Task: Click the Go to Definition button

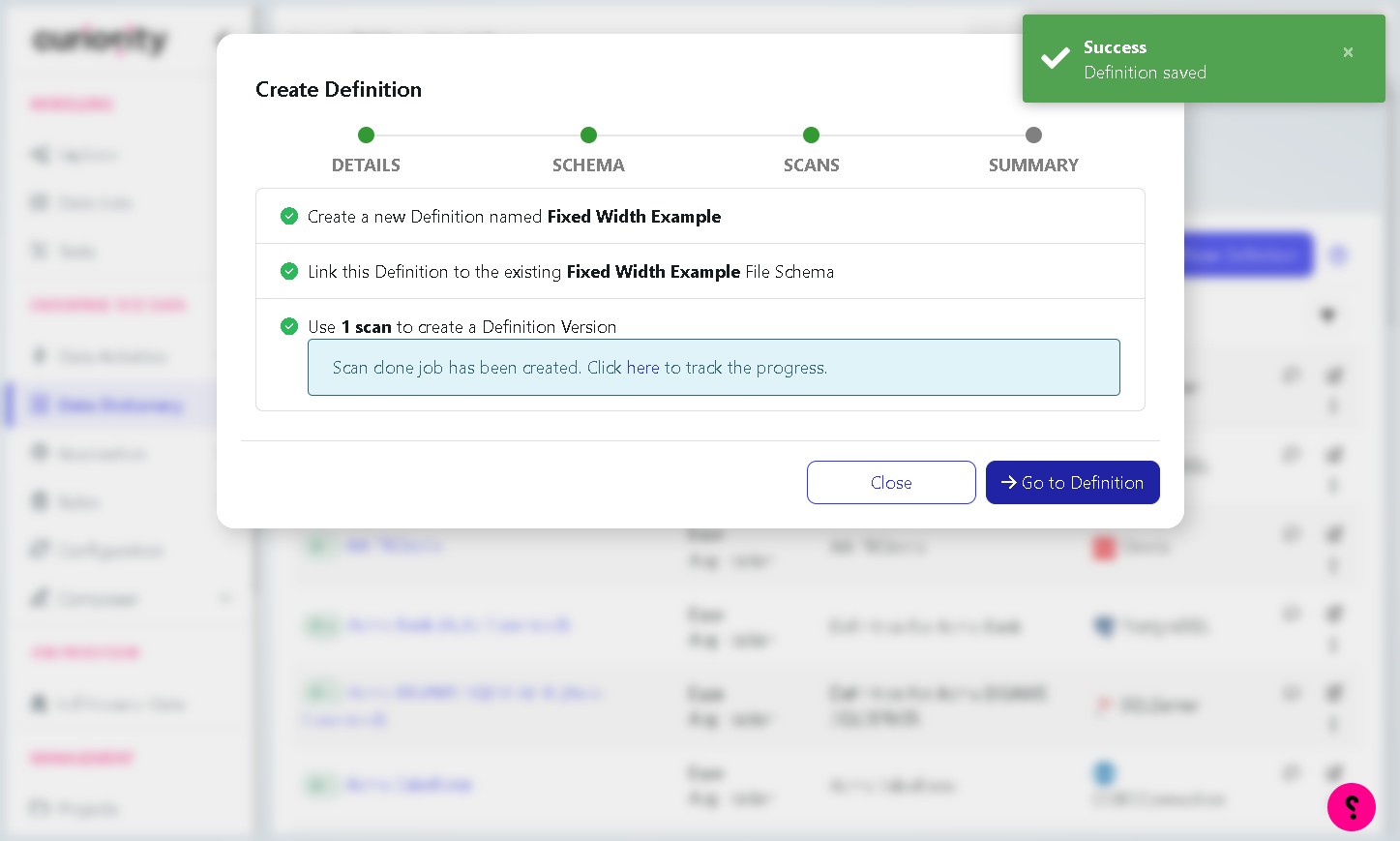Action: pos(1072,482)
